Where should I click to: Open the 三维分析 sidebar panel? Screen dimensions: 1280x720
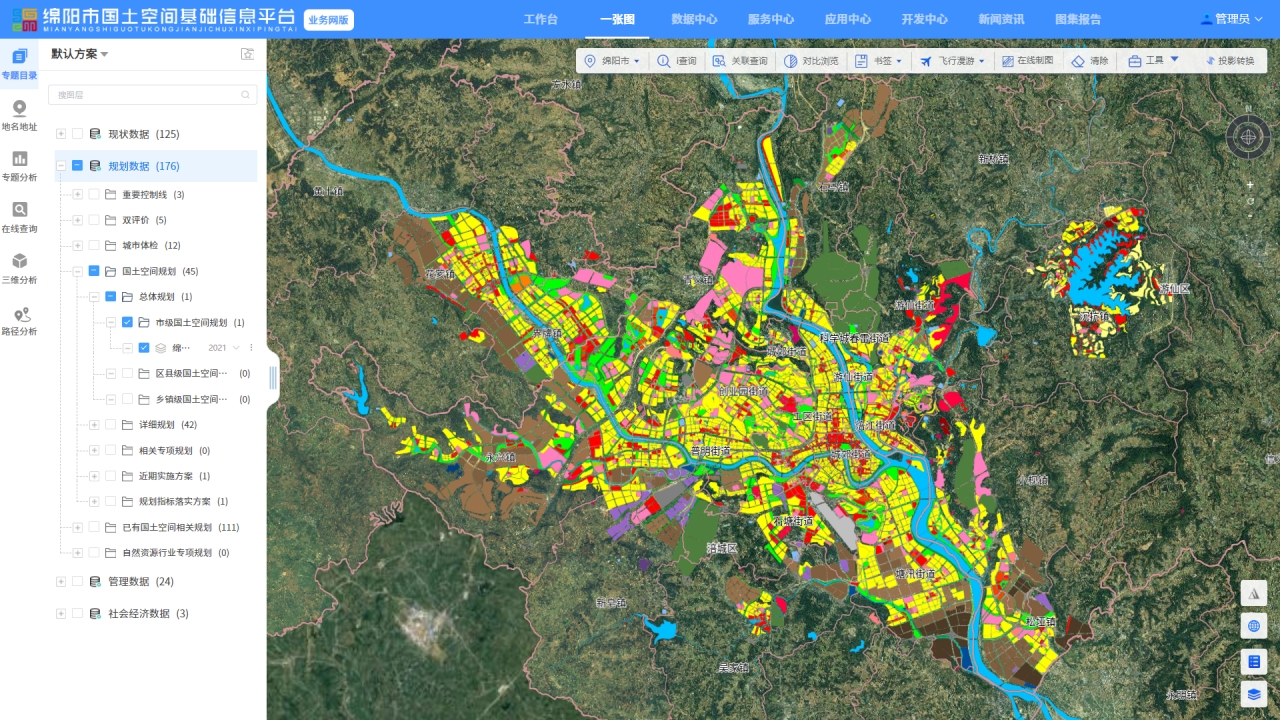[x=19, y=269]
